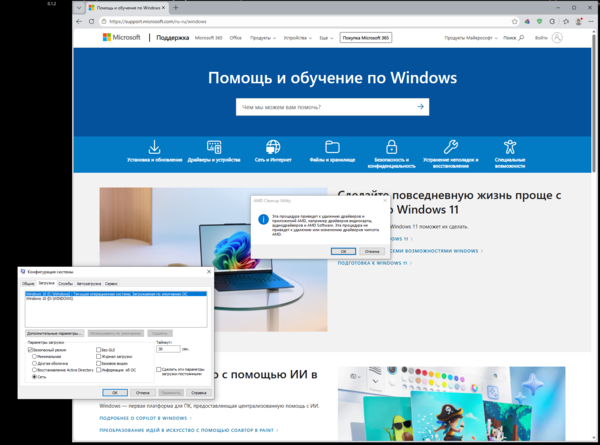The height and width of the screenshot is (445, 600).
Task: Click Покупка Microsoft 365 button
Action: tap(366, 38)
